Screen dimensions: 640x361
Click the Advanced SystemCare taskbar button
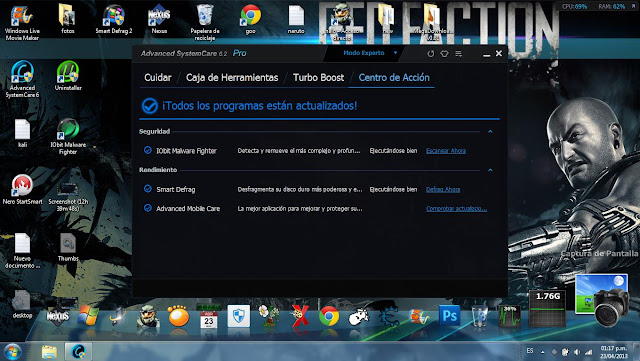point(78,352)
